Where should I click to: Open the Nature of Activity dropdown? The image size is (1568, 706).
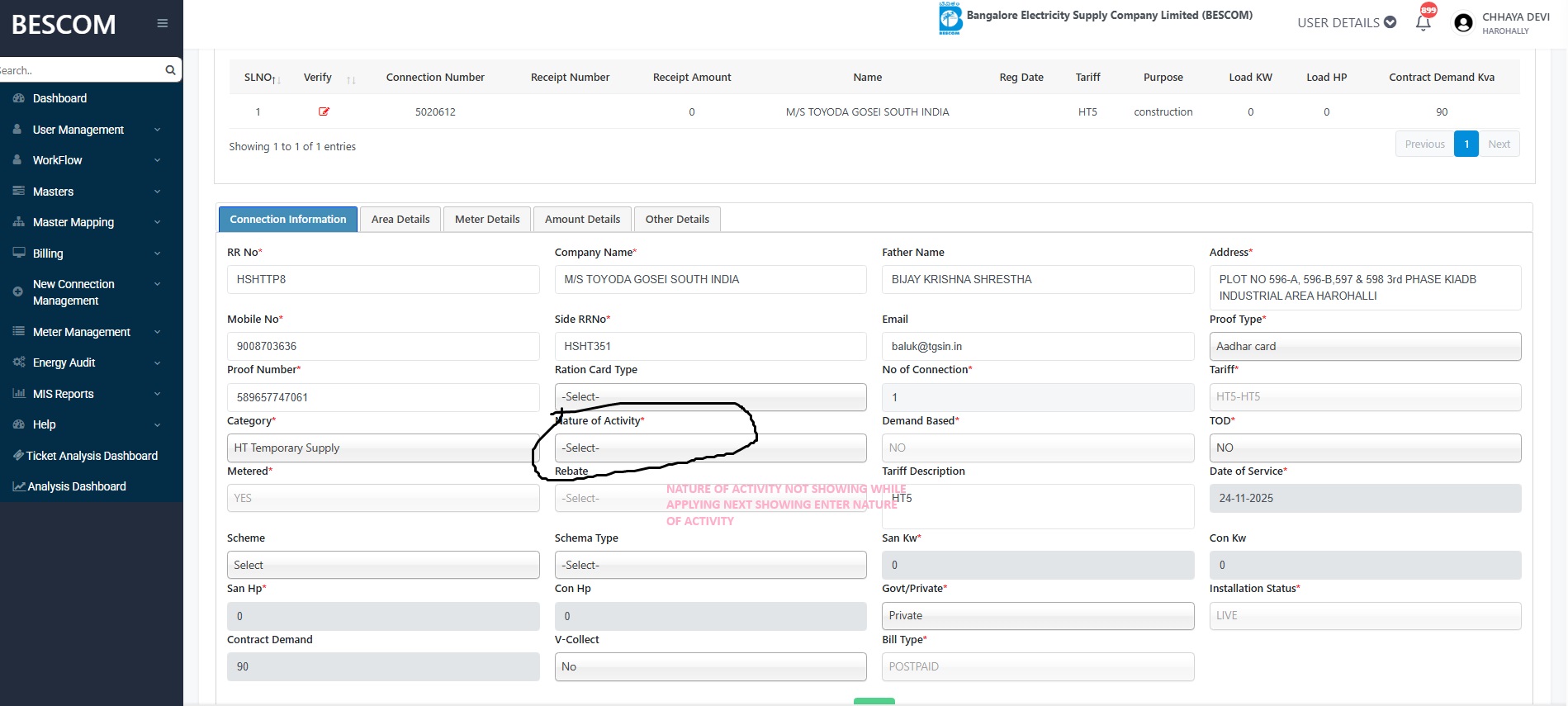click(x=710, y=448)
